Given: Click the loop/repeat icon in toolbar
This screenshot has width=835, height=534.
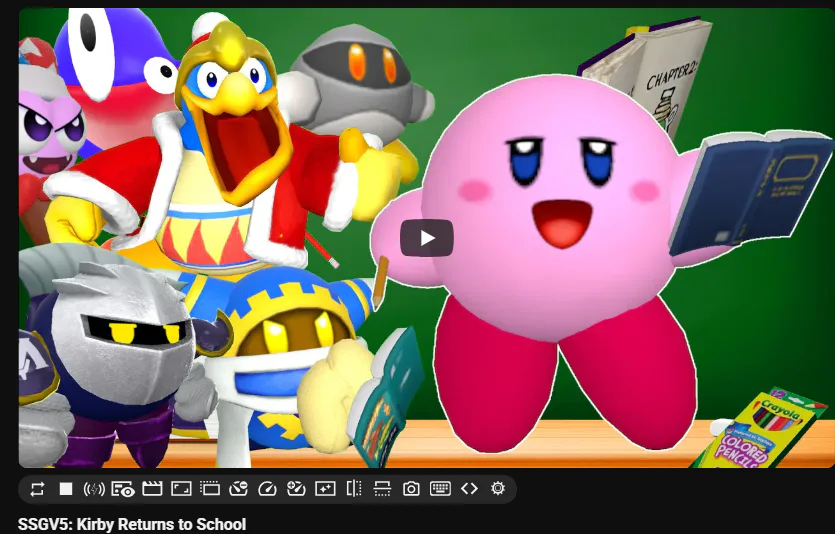Looking at the screenshot, I should coord(37,489).
